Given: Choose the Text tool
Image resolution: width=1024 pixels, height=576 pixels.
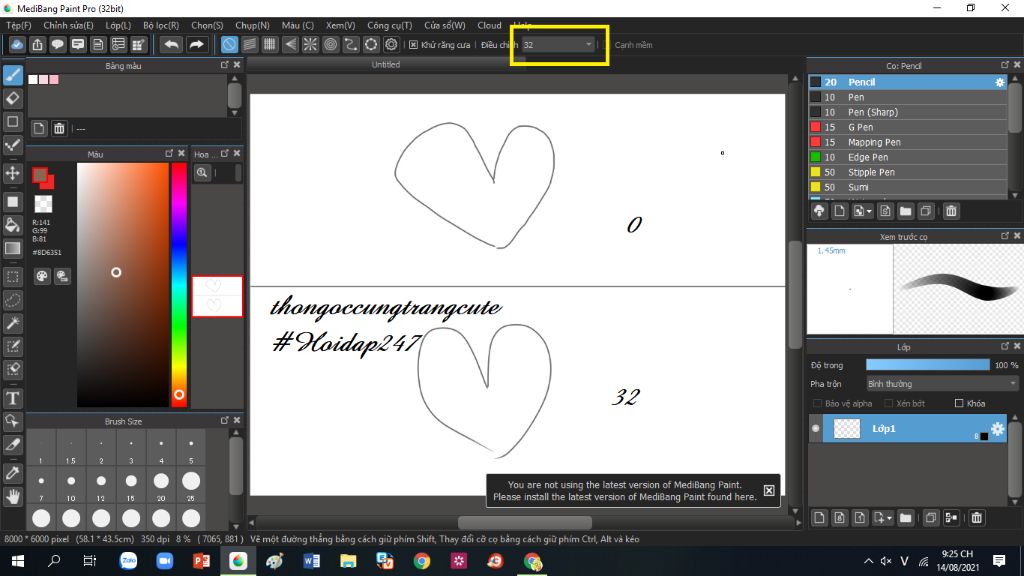Looking at the screenshot, I should click(x=12, y=398).
